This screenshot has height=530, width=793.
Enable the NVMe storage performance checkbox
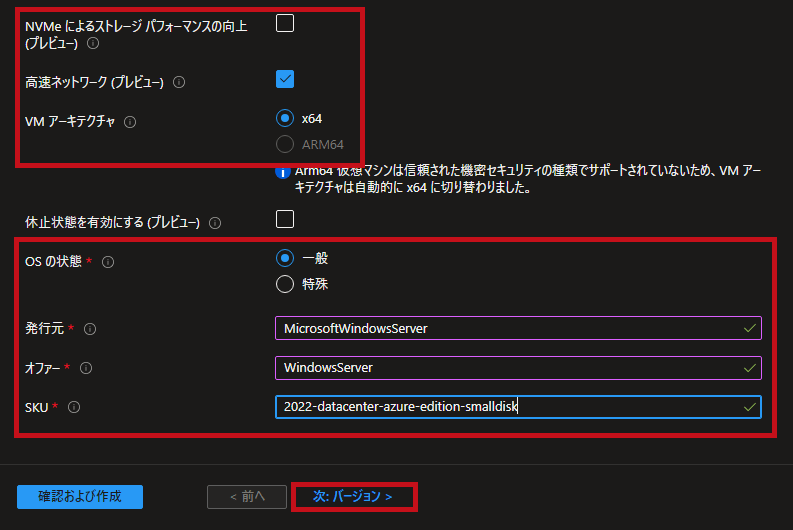point(285,23)
